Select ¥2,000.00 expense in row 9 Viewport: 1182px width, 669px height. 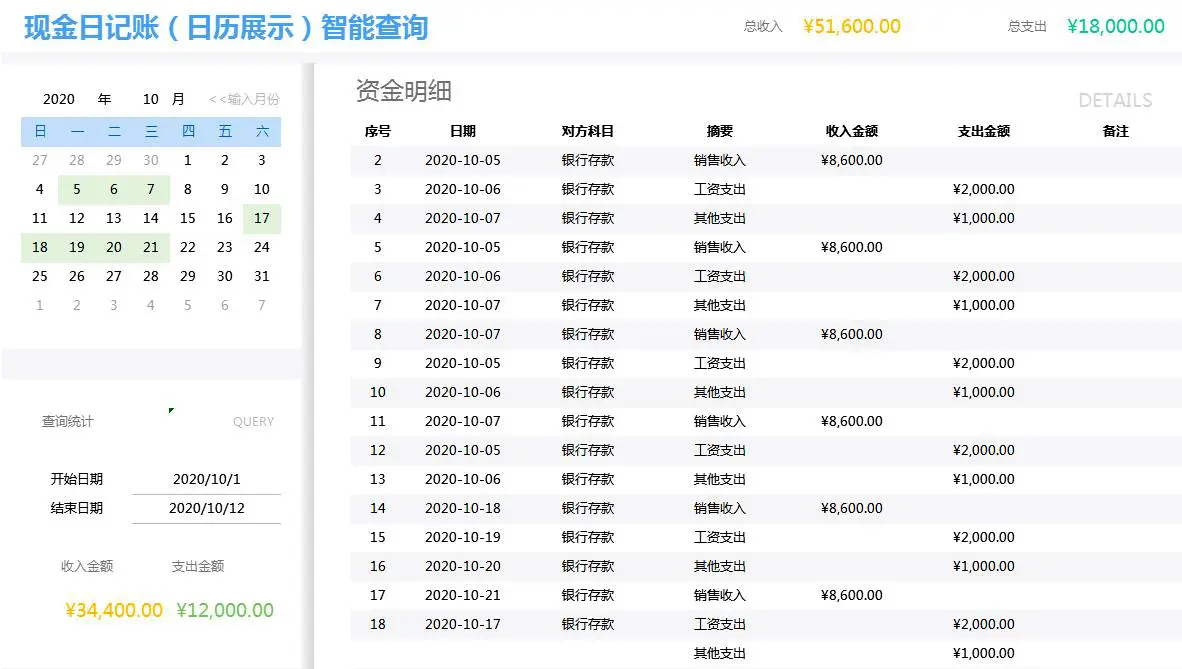984,363
